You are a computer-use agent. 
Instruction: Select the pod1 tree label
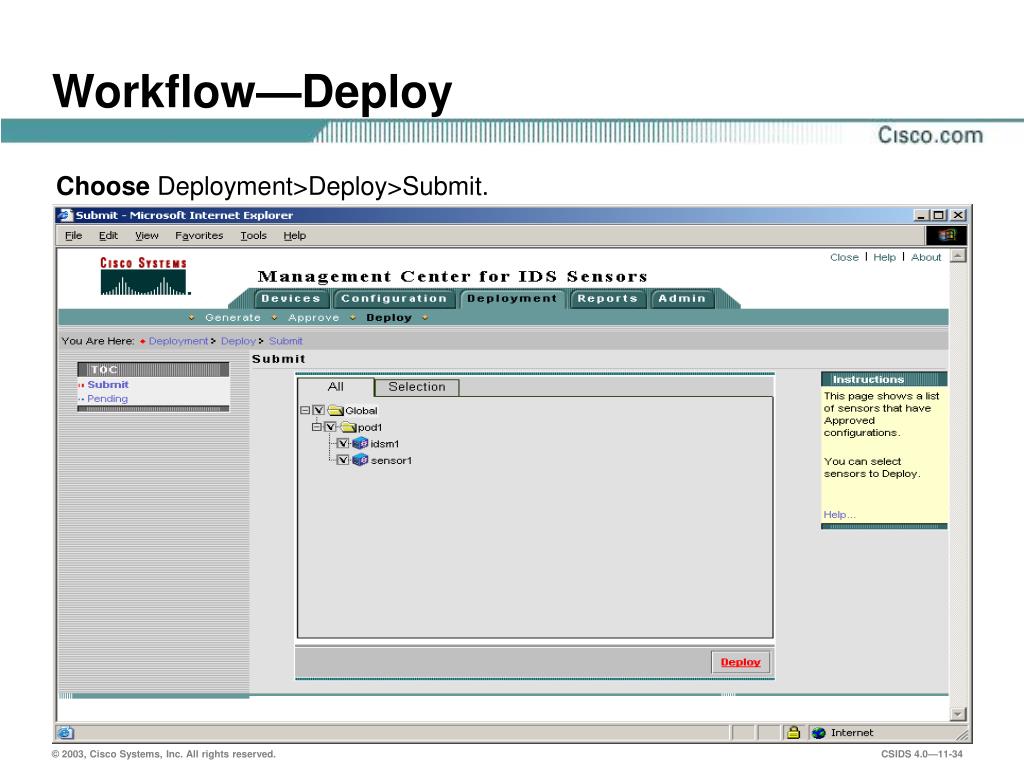tap(370, 427)
